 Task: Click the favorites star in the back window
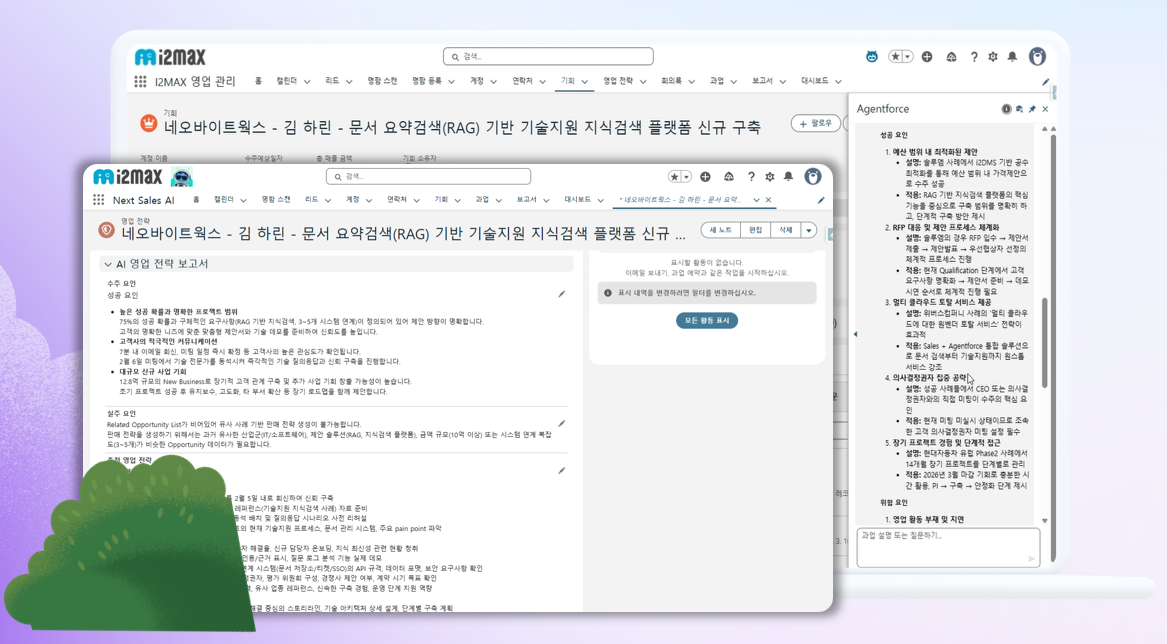895,57
